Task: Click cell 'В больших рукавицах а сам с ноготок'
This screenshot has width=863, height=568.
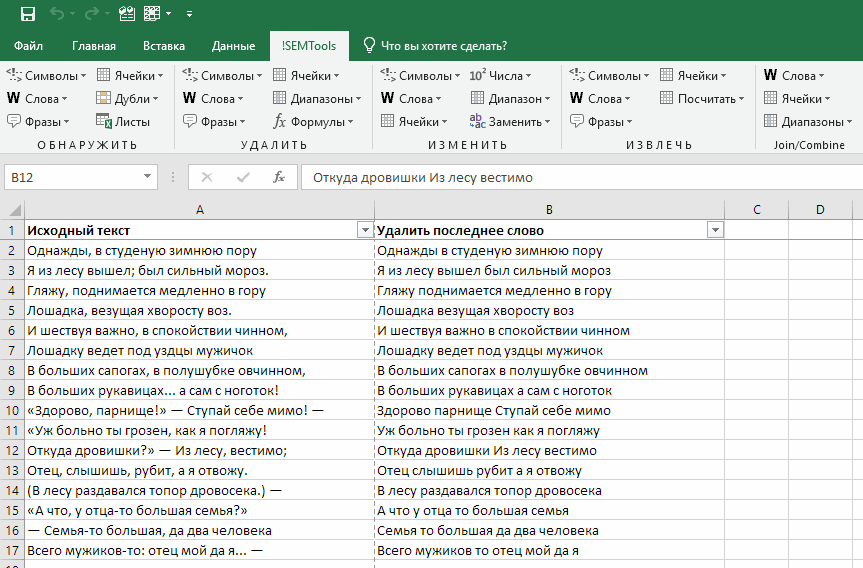Action: (x=549, y=391)
